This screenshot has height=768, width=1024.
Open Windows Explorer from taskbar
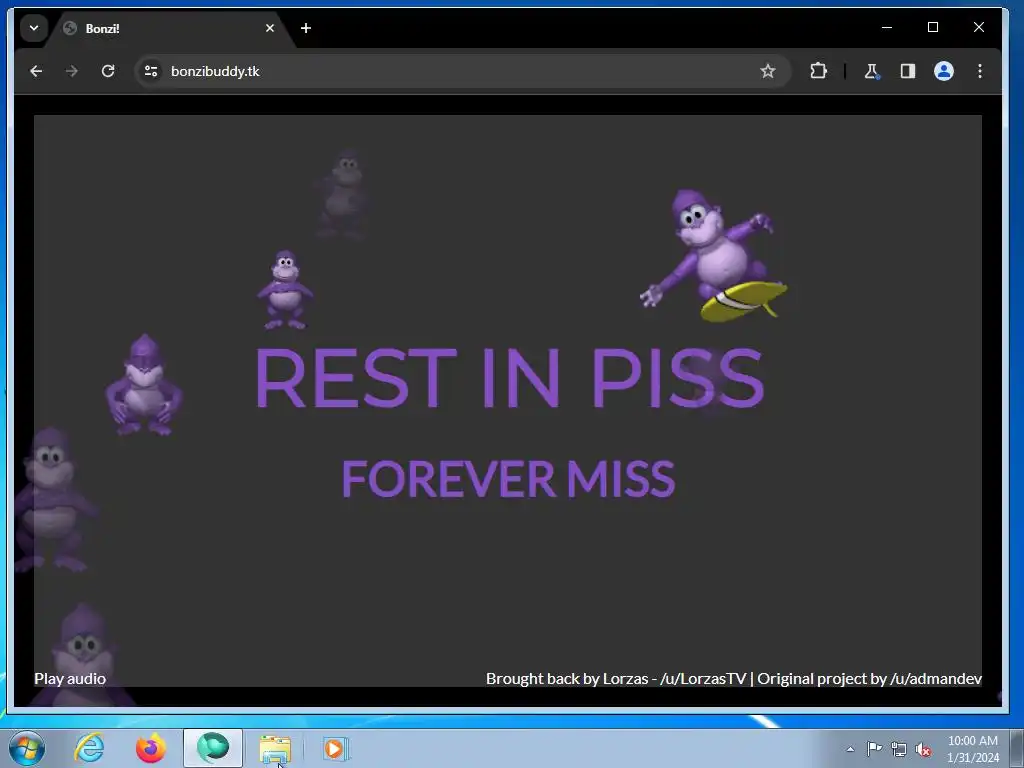tap(275, 748)
